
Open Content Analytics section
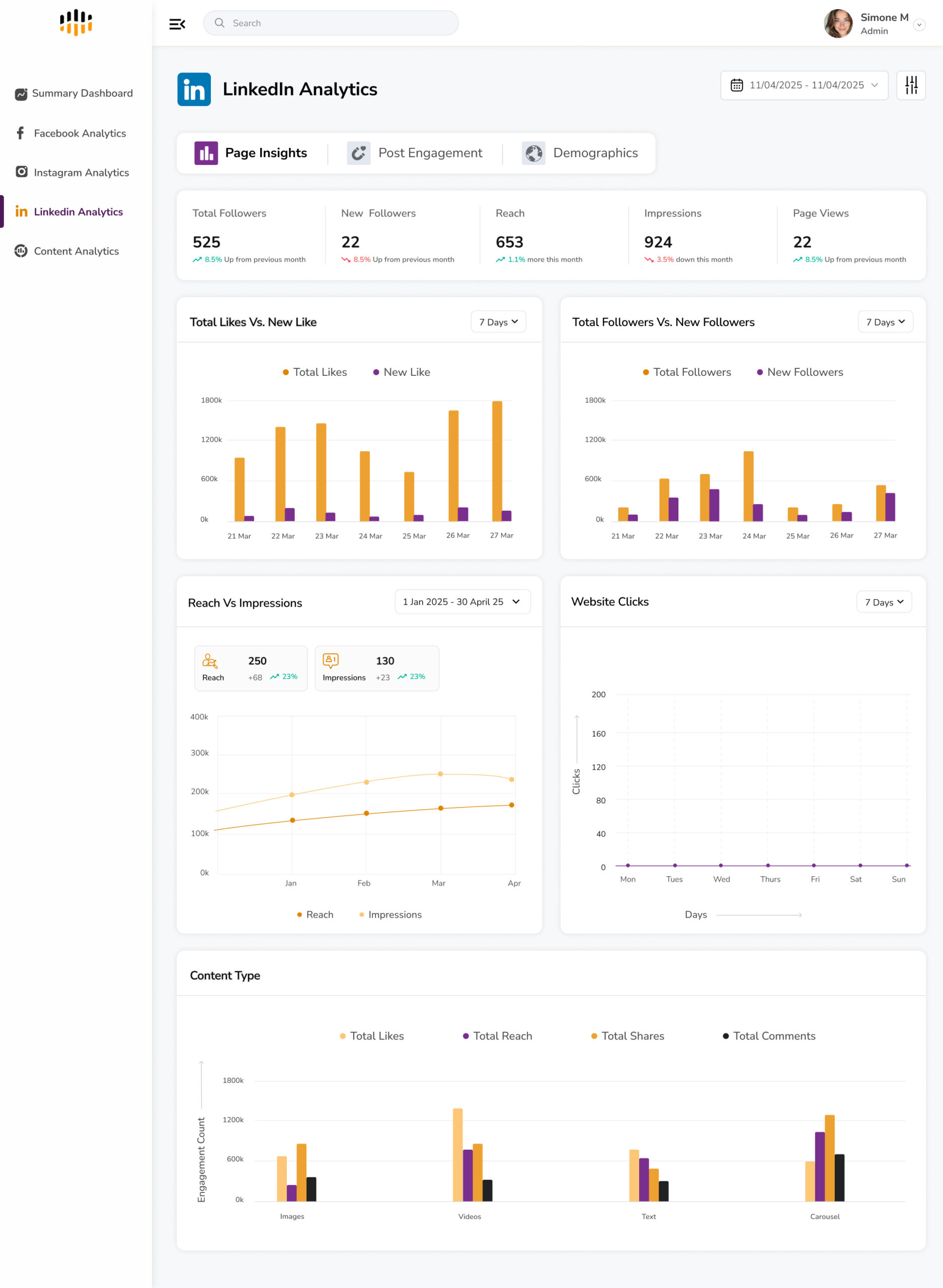coord(76,251)
